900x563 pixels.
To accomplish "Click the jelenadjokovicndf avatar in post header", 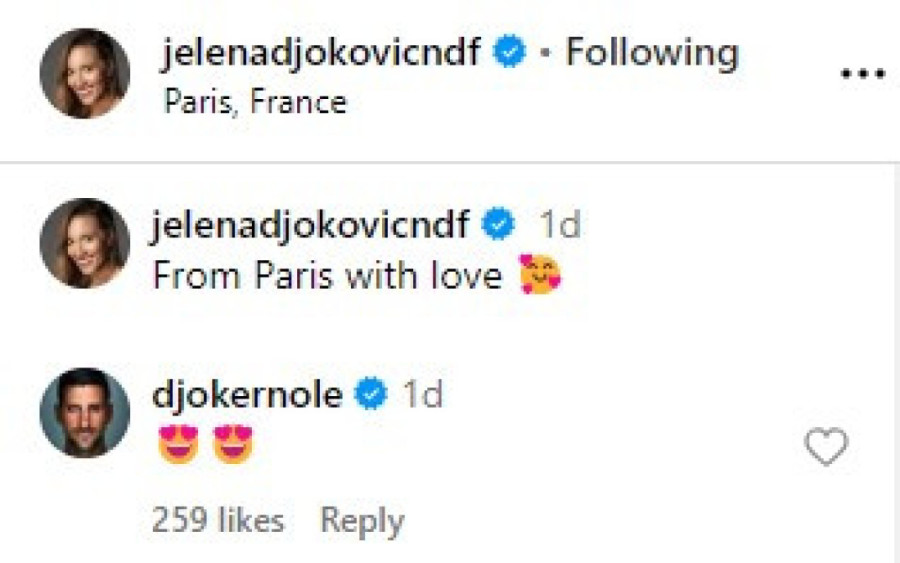I will coord(85,73).
